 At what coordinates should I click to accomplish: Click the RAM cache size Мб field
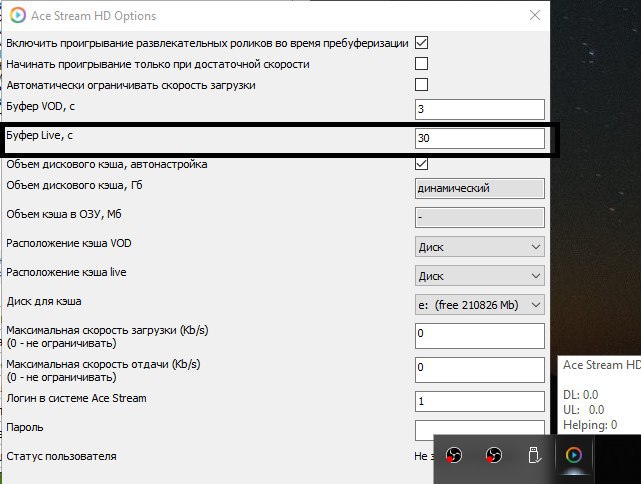[x=480, y=217]
